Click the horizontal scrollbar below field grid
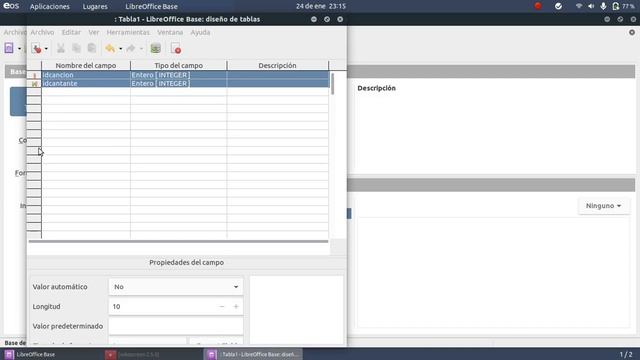Viewport: 640px width, 360px height. click(x=178, y=242)
